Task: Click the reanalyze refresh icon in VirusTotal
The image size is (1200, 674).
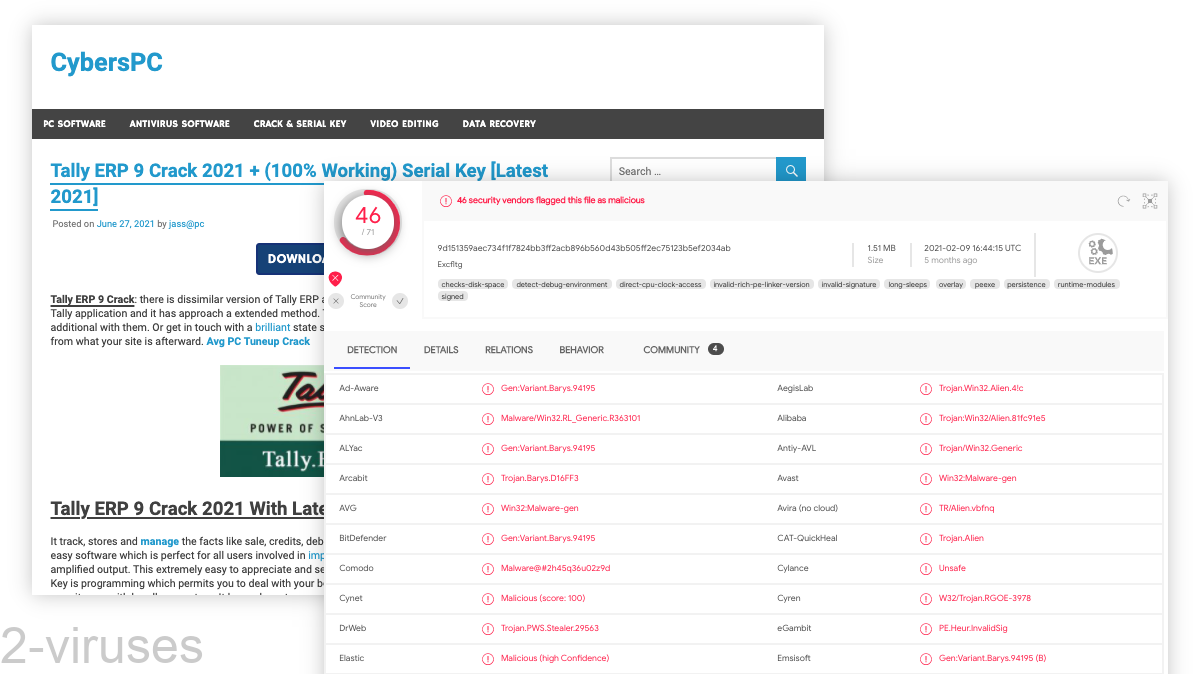Action: coord(1124,201)
